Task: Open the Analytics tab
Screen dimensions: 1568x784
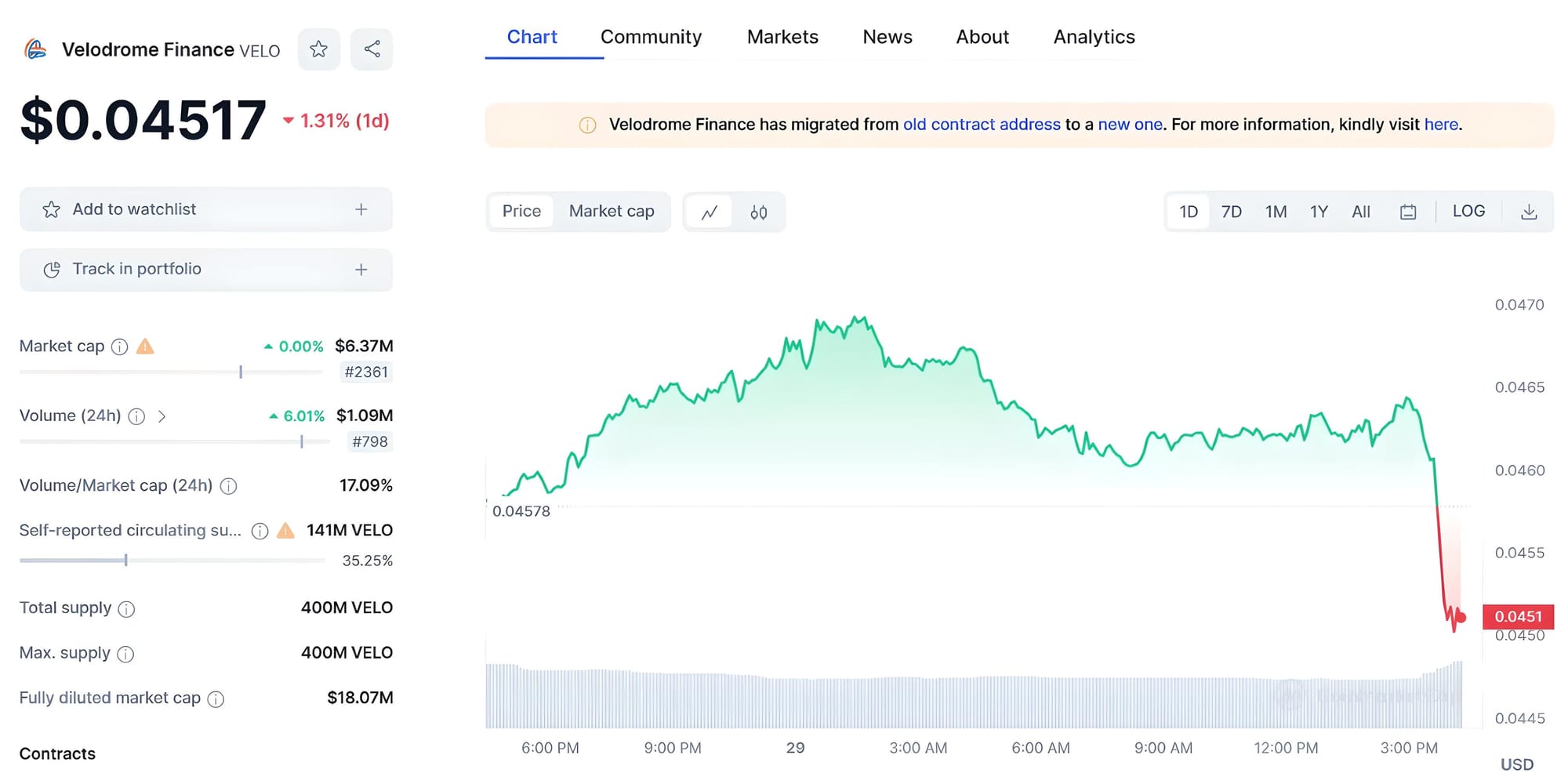Action: (1094, 37)
